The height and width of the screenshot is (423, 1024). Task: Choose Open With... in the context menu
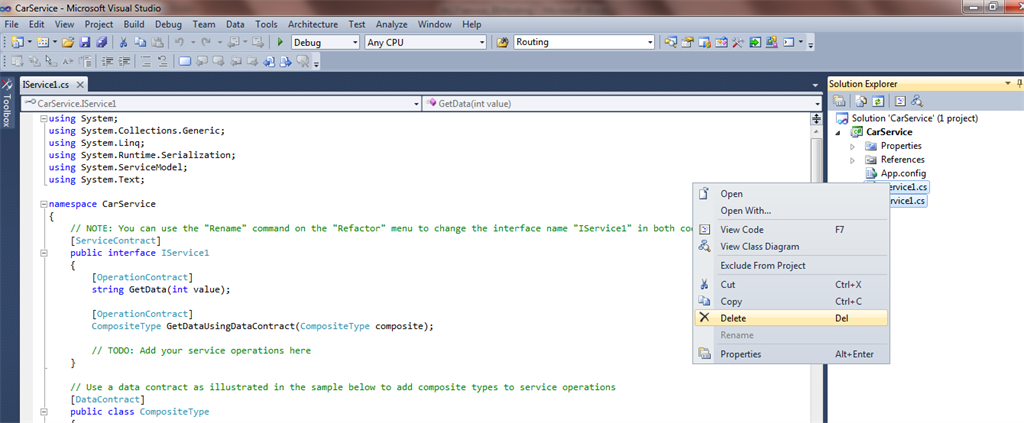tap(790, 211)
